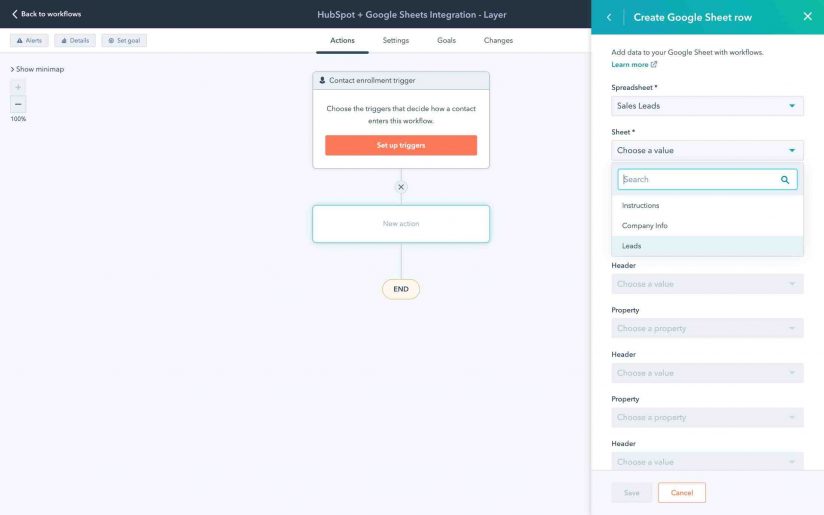Click into the sheet Search field
The width and height of the screenshot is (824, 515).
click(x=698, y=180)
